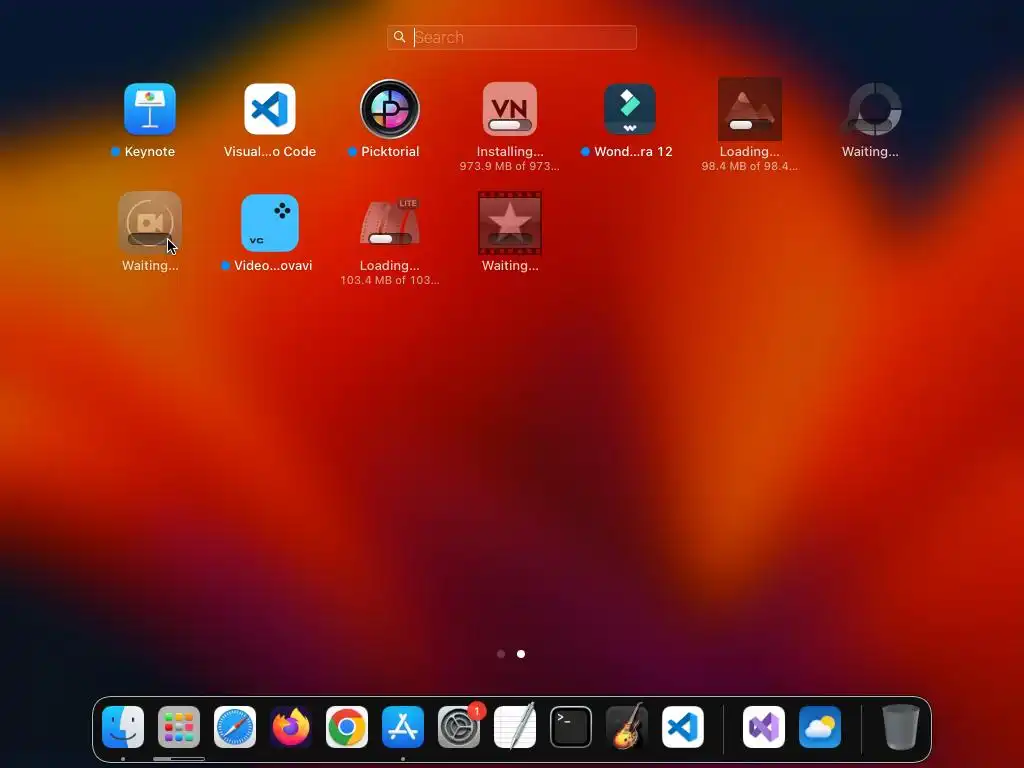
Task: Open GarageBand from the Dock
Action: tap(627, 727)
